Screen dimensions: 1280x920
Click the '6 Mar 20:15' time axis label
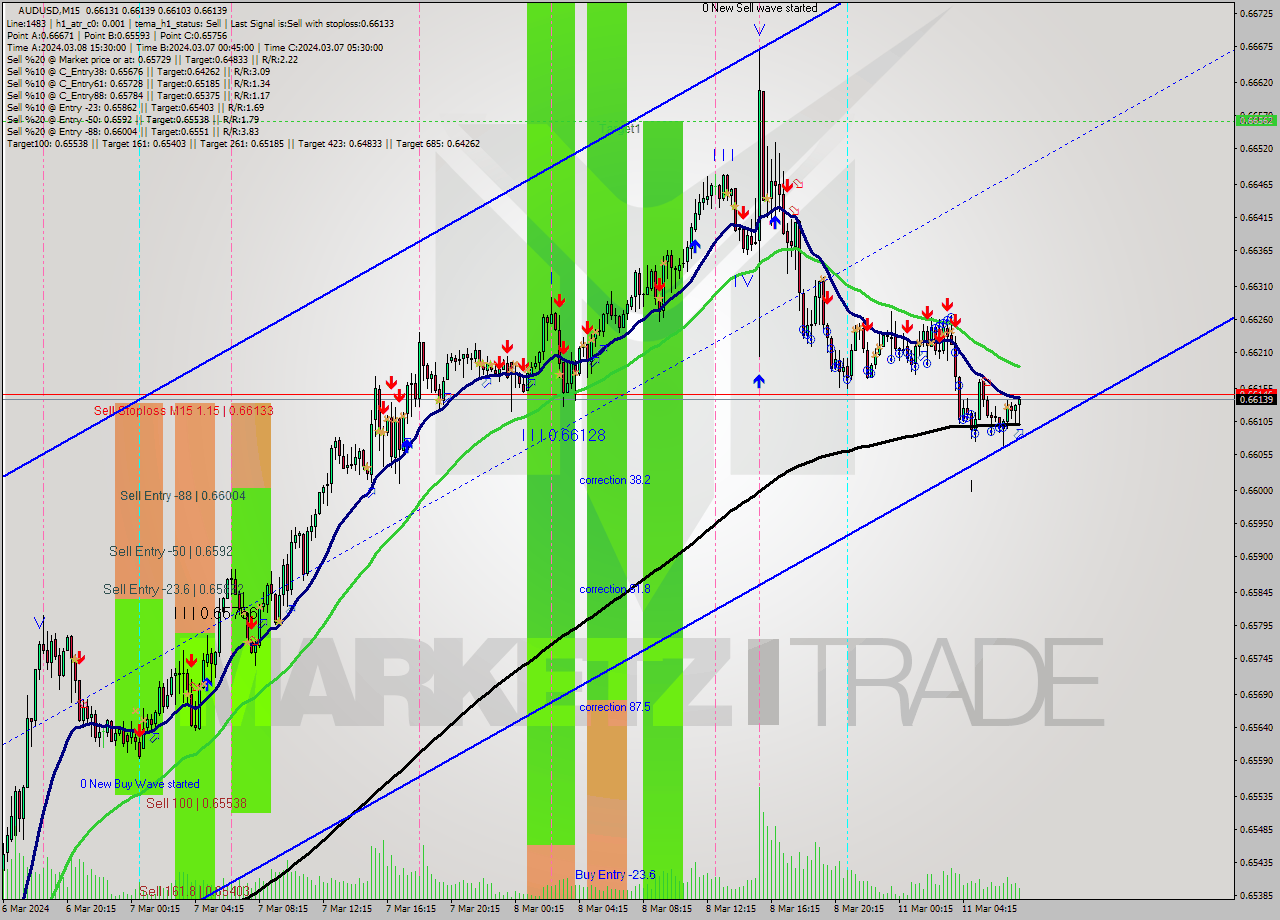[x=90, y=909]
